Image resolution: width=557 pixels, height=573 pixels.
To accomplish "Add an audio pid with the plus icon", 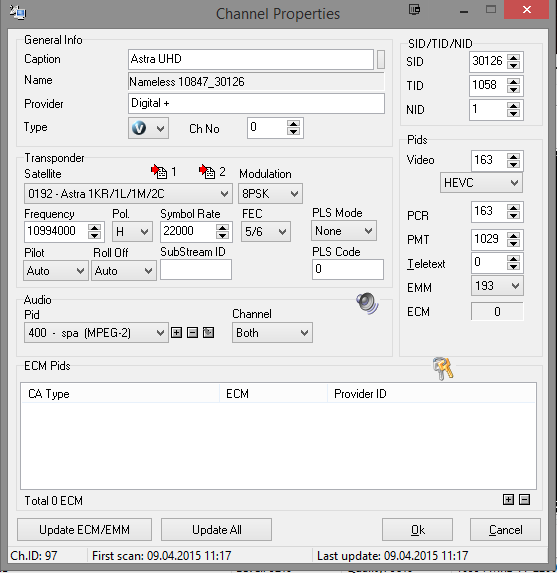I will (x=177, y=333).
